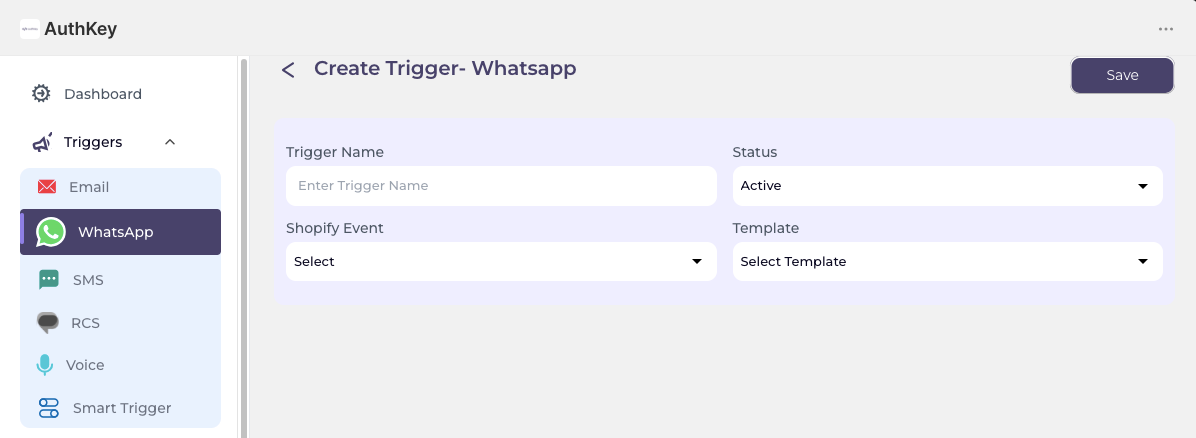Click the AuthKey logo icon
This screenshot has width=1196, height=438.
coord(30,29)
